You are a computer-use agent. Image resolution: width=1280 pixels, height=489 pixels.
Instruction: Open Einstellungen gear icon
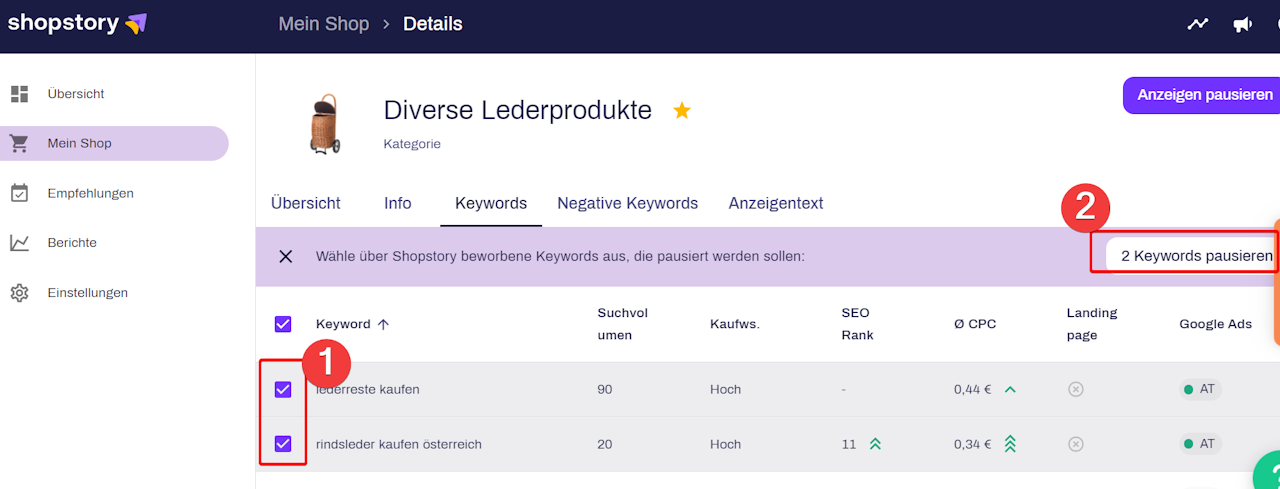[20, 293]
